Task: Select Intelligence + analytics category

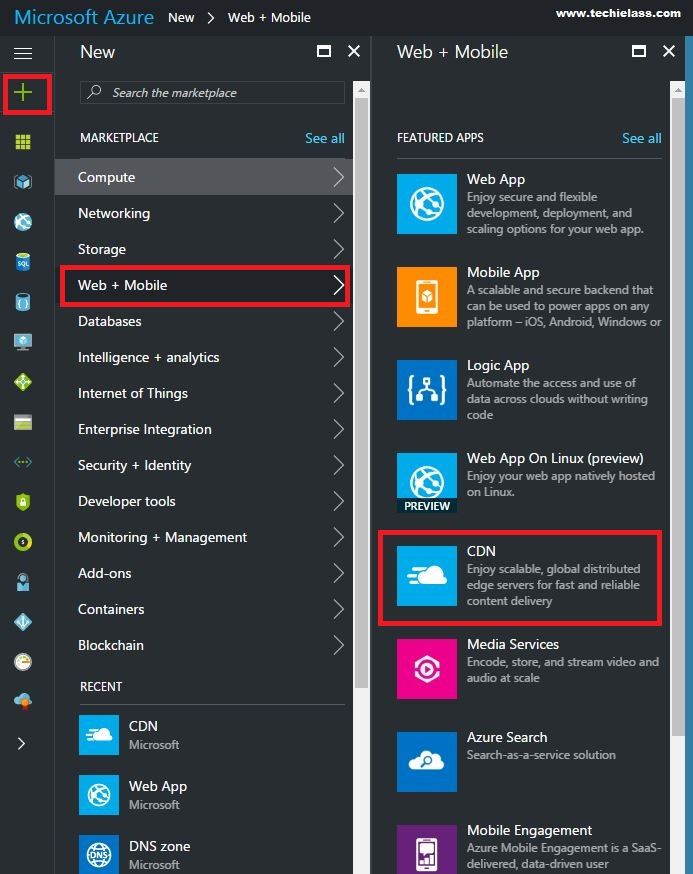Action: click(203, 357)
